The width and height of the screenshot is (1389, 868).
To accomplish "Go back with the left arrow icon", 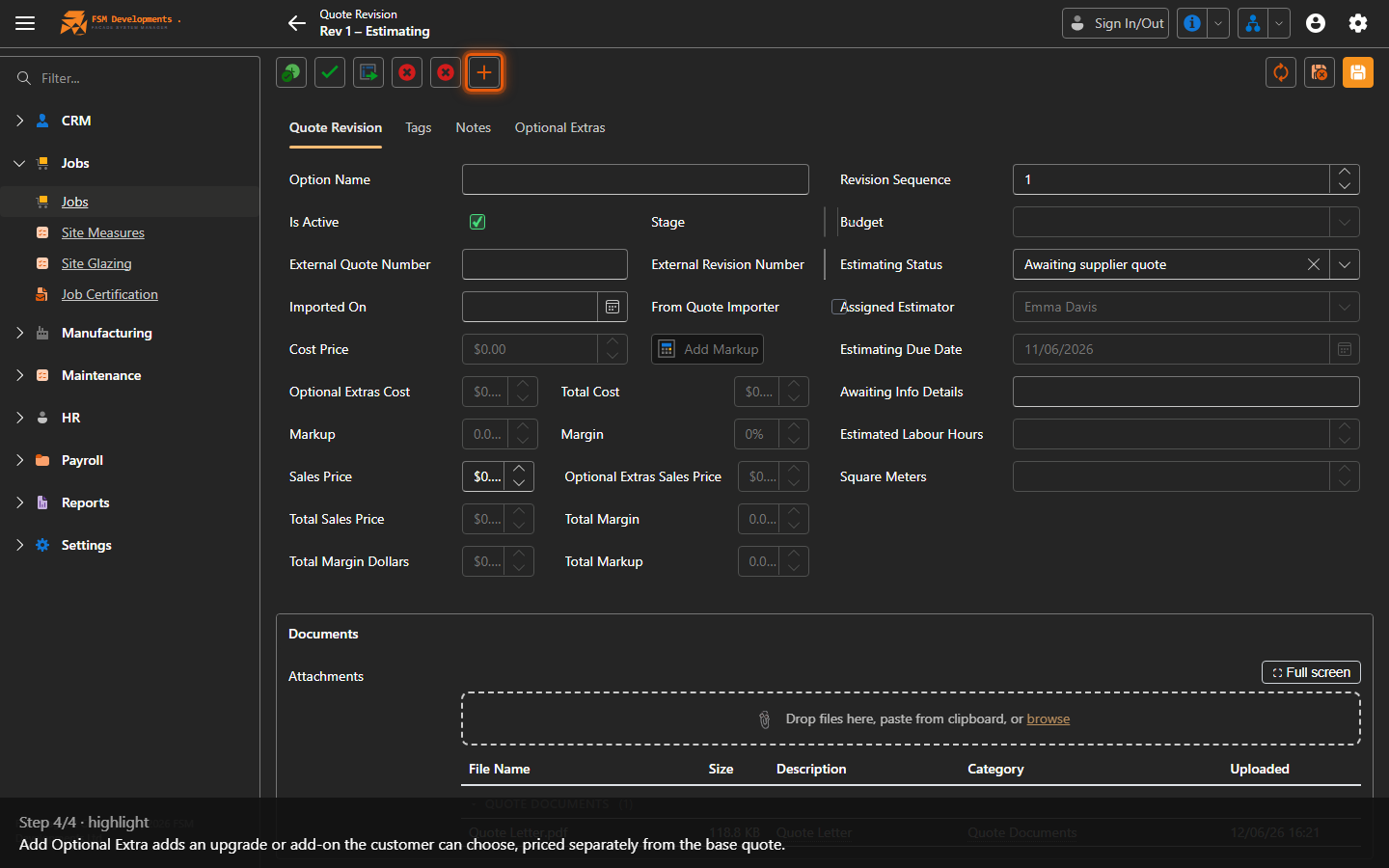I will [x=297, y=23].
